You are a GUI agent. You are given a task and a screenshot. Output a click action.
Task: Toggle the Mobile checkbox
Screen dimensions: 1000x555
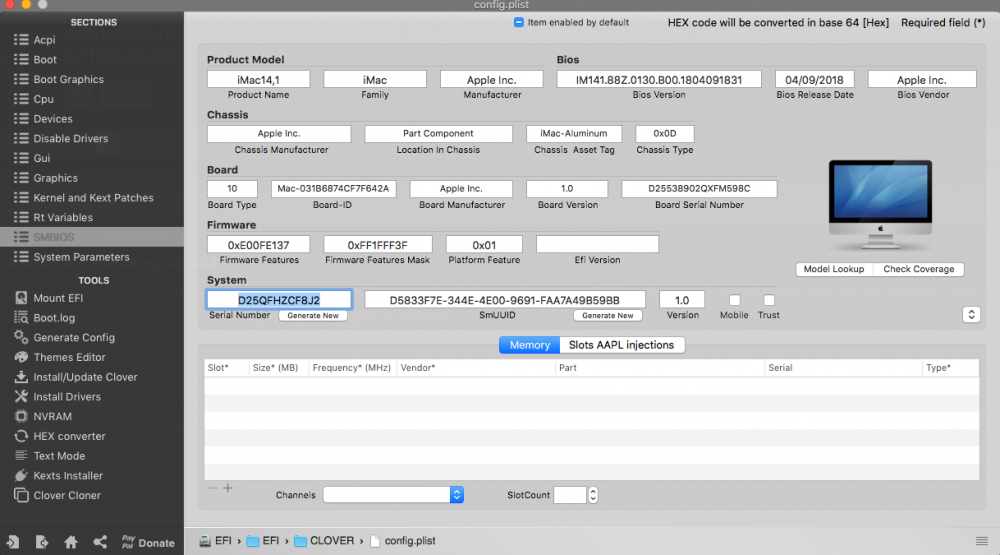[735, 300]
